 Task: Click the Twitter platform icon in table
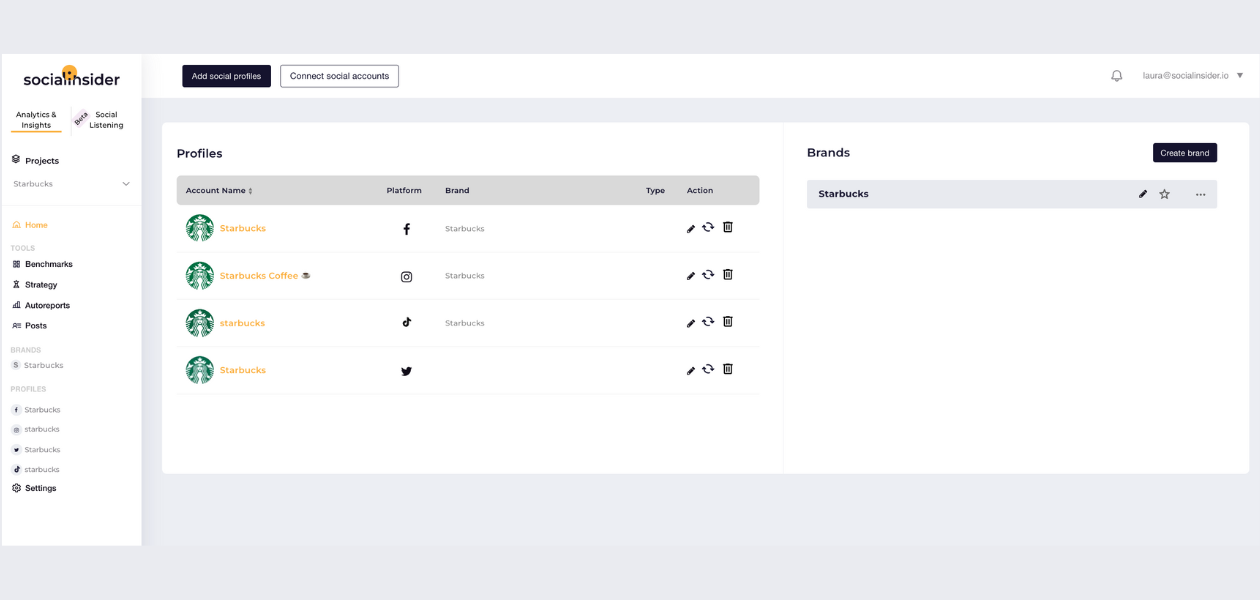coord(406,371)
